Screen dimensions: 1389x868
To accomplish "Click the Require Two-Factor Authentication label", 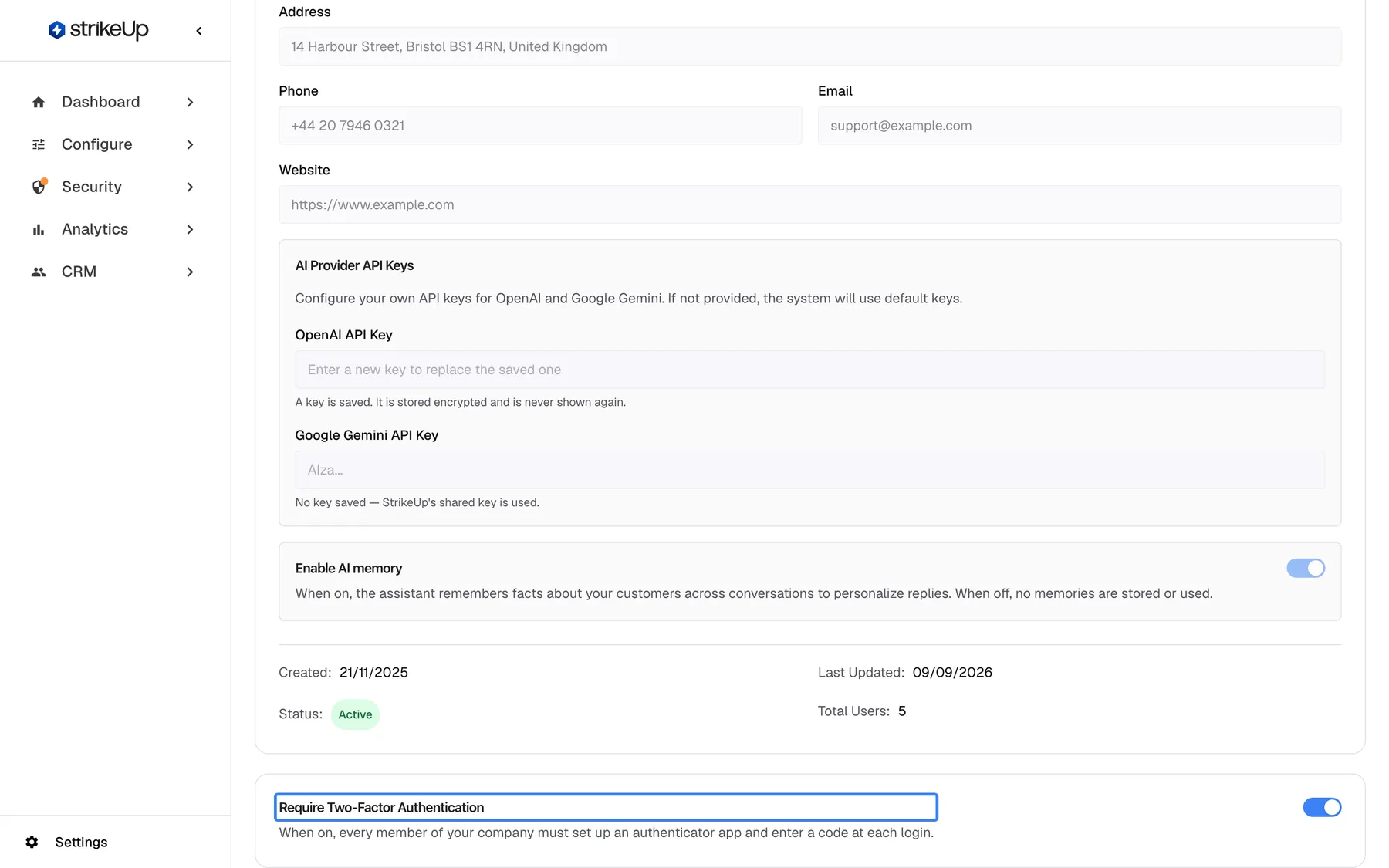I will click(381, 807).
